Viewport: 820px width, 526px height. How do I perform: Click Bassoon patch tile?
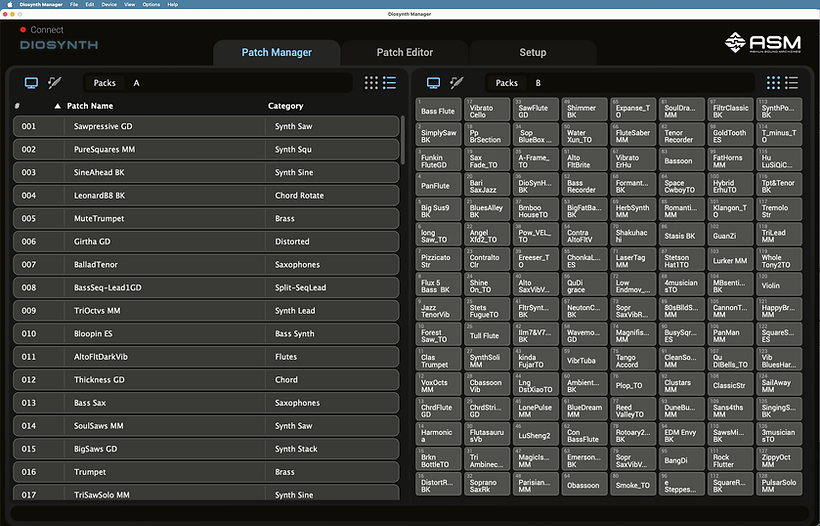coord(682,159)
